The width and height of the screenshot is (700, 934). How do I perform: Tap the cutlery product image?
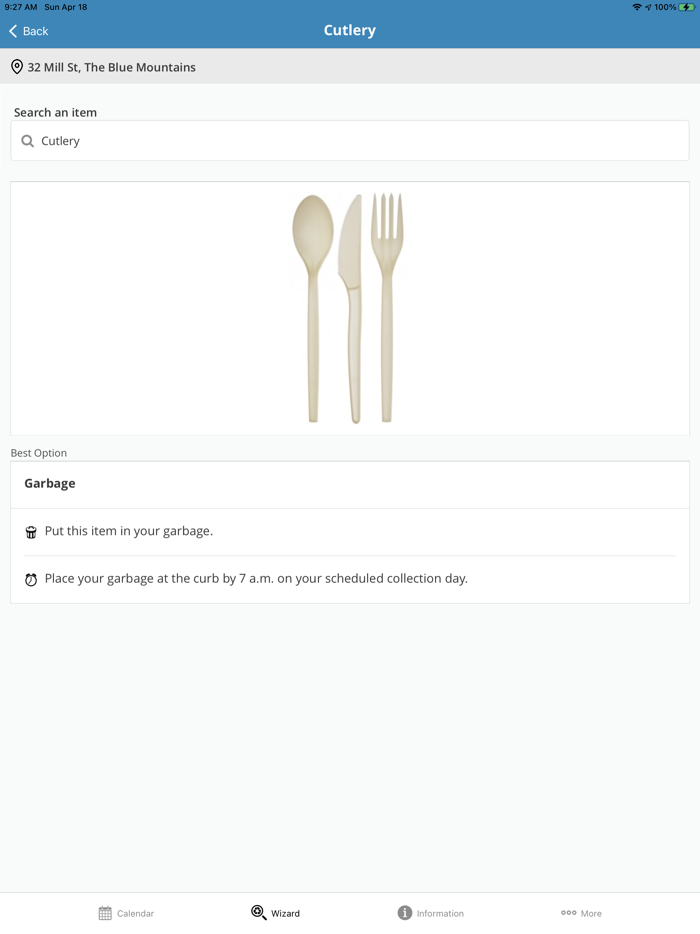pos(349,308)
